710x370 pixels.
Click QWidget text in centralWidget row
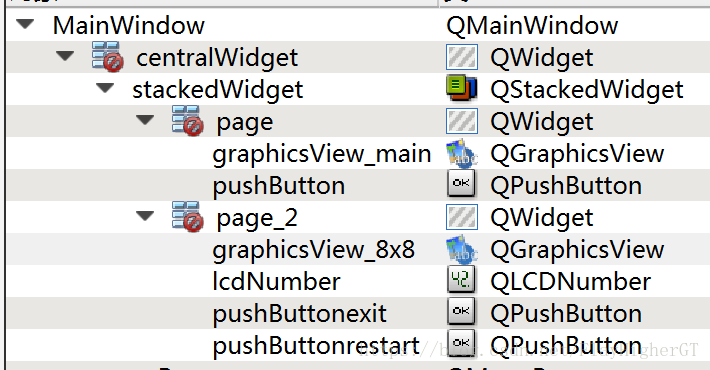[x=542, y=58]
